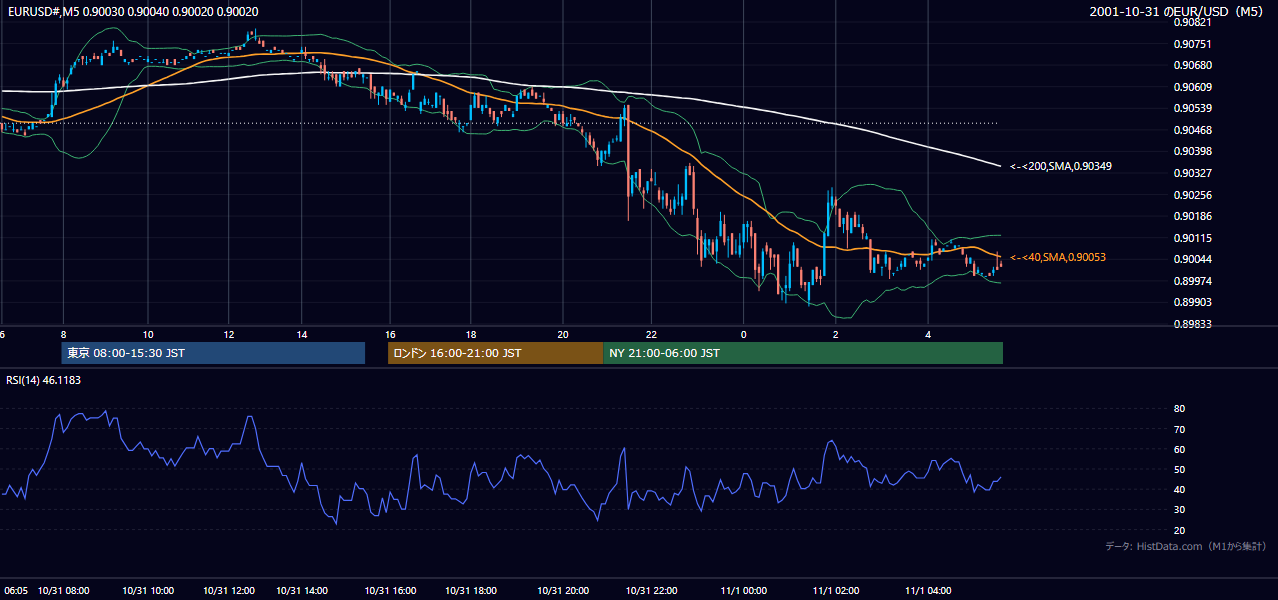Image resolution: width=1278 pixels, height=600 pixels.
Task: Select the 40 SMA label 0.90053
Action: 1058,257
